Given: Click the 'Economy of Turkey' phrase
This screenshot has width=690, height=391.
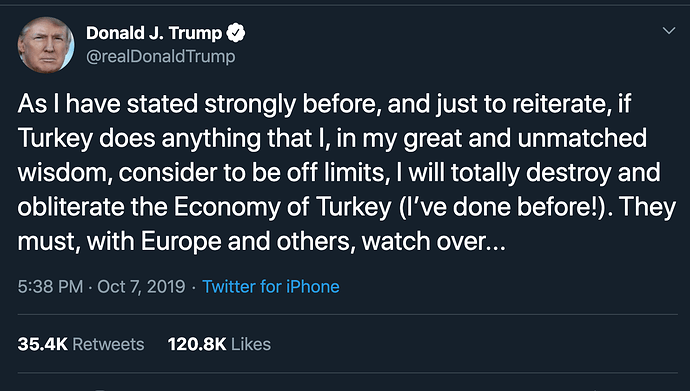Looking at the screenshot, I should (283, 208).
